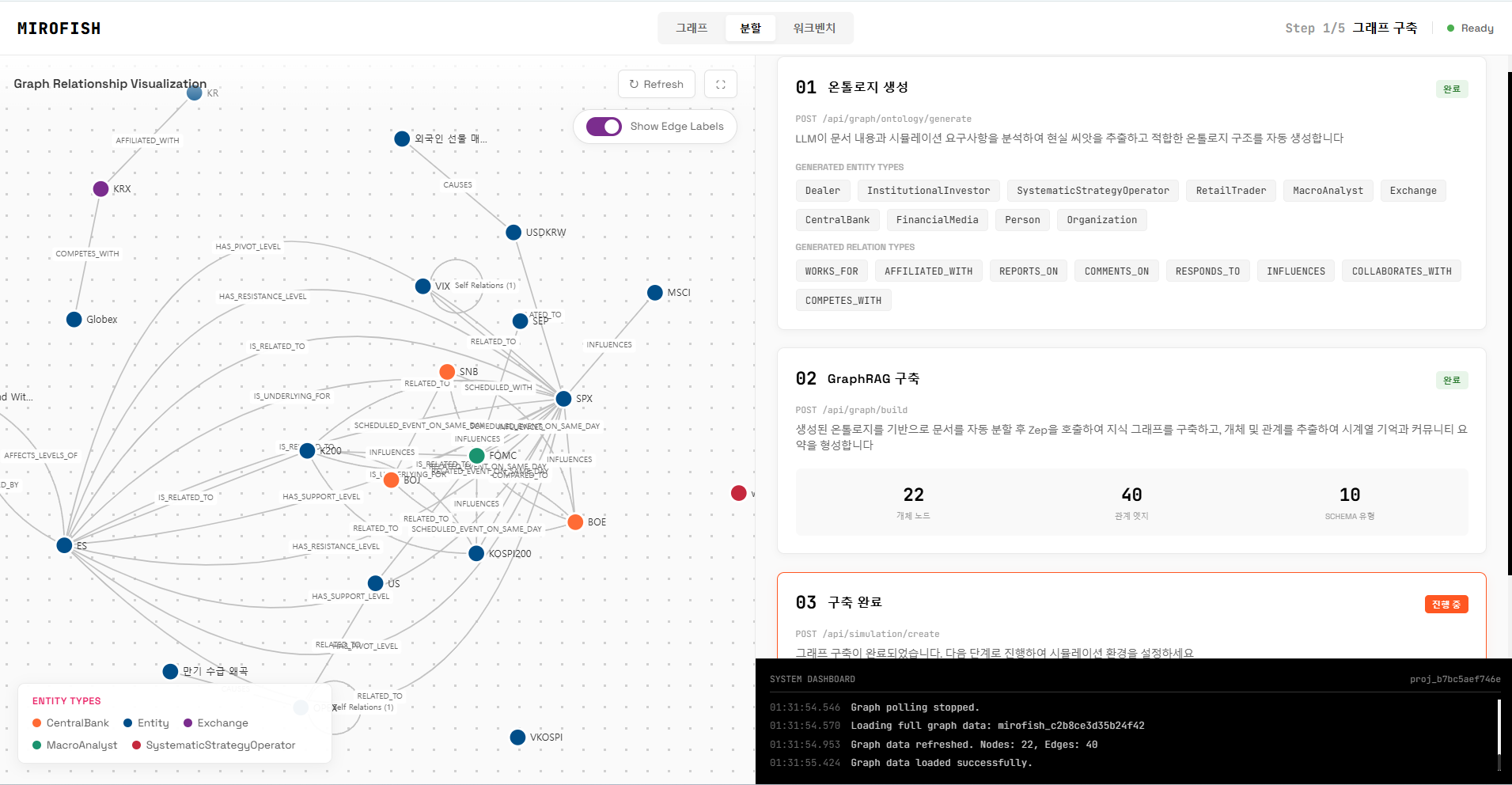Click the COMPETES_WITH relation type tag
The height and width of the screenshot is (785, 1512).
(843, 301)
